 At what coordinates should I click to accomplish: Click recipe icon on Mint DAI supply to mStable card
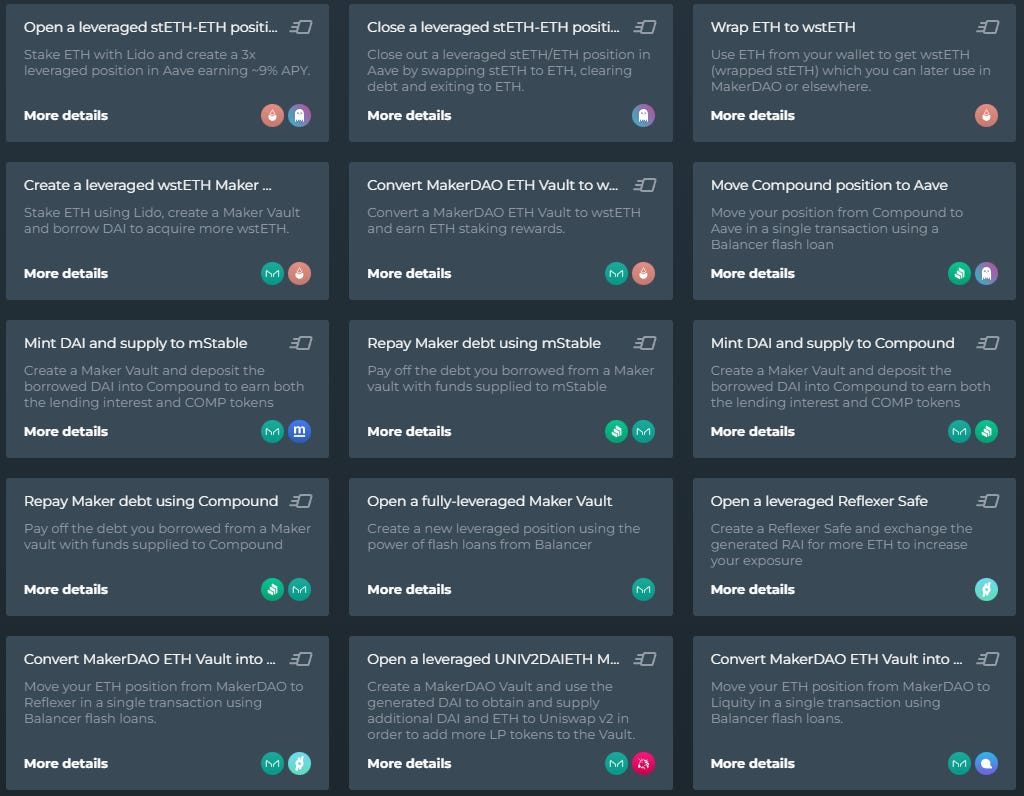tap(301, 343)
